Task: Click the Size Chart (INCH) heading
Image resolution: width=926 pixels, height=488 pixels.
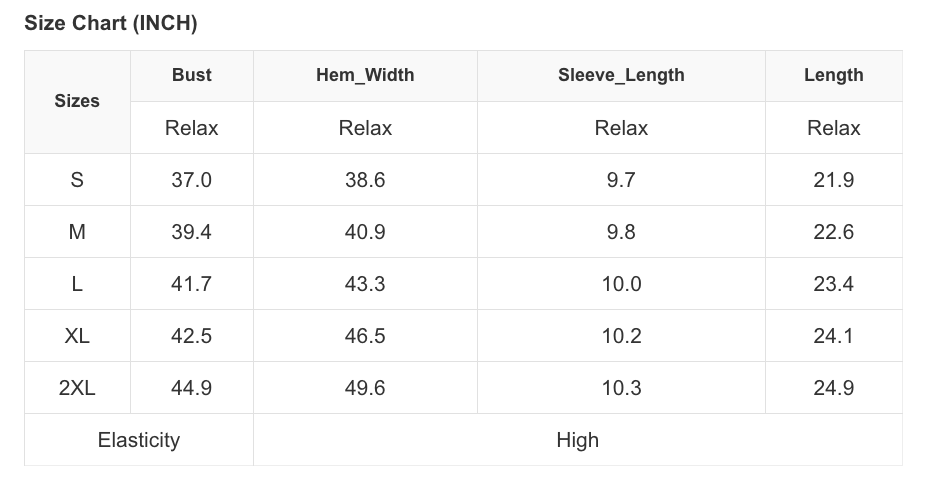Action: click(x=111, y=22)
